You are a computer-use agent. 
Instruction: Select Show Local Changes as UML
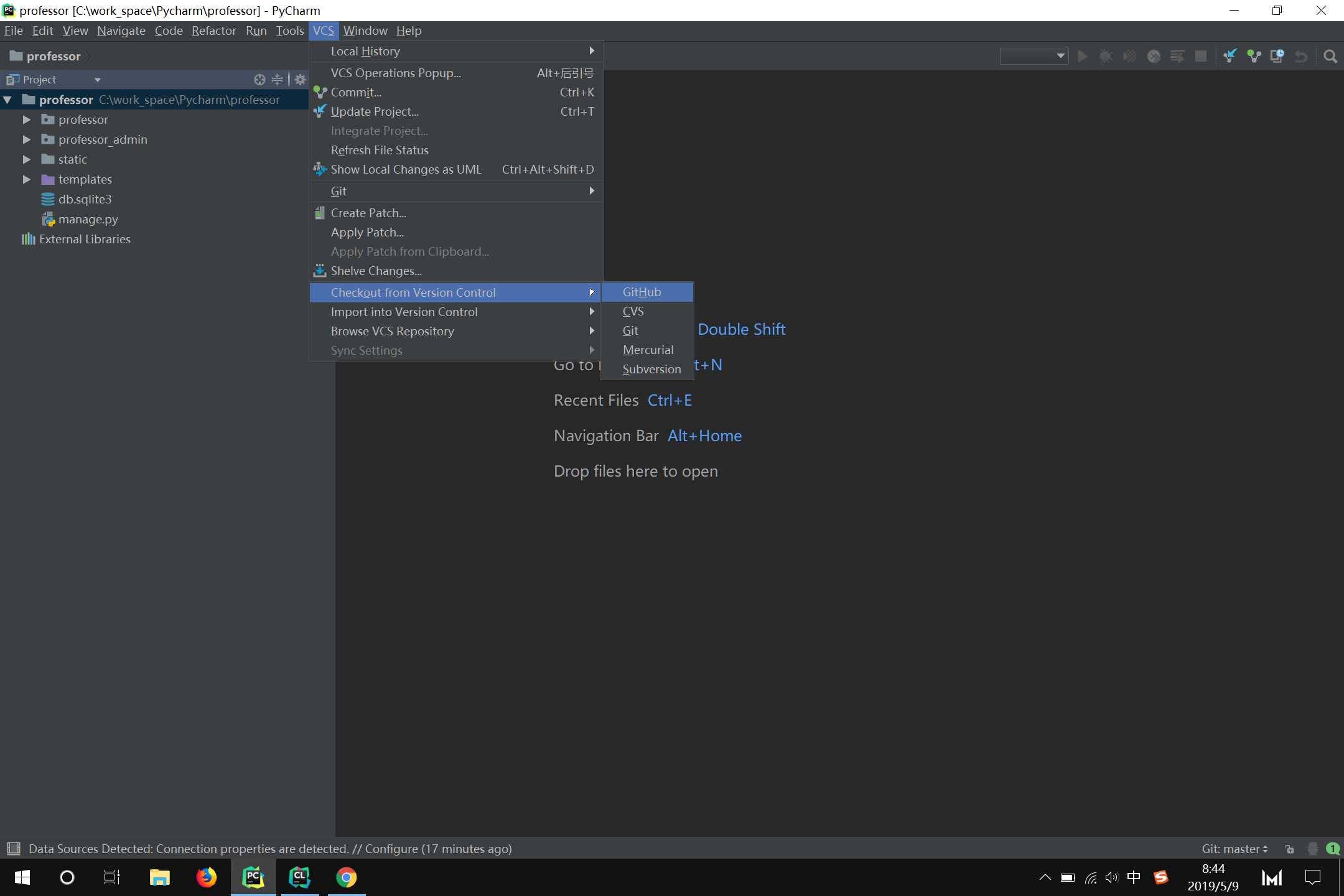(x=456, y=169)
